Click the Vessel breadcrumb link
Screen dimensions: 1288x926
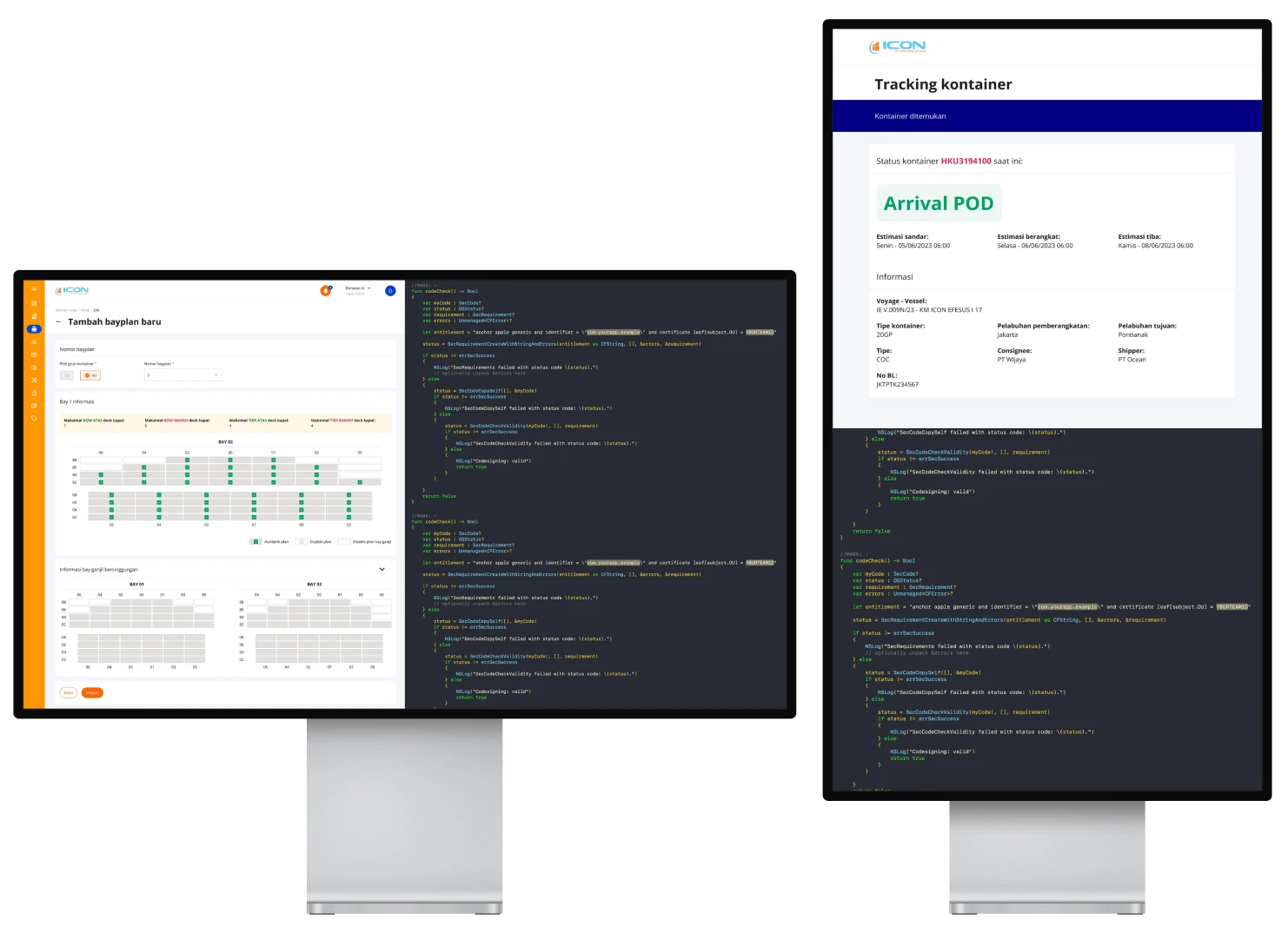pos(85,310)
